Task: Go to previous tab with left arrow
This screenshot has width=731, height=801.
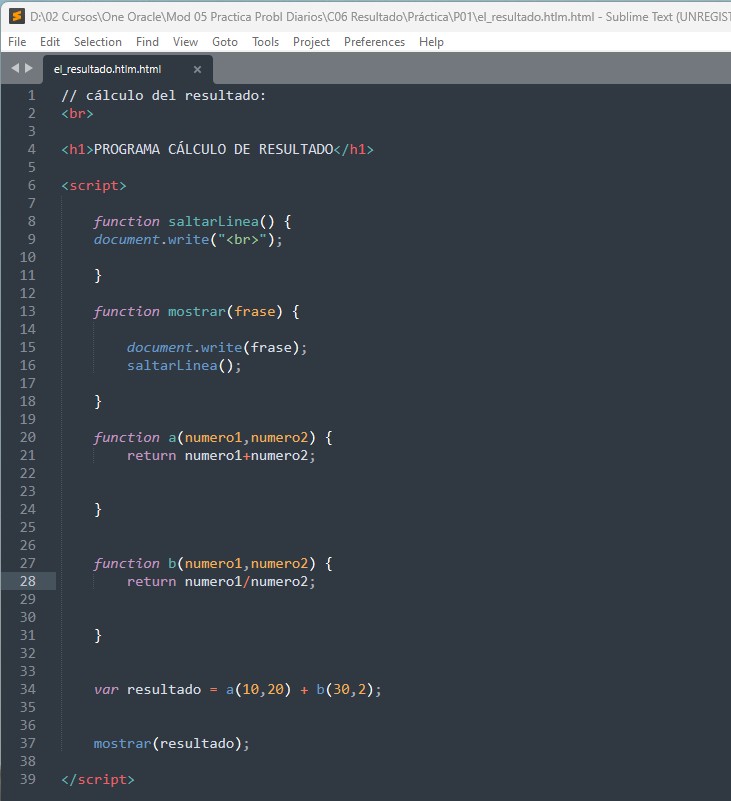Action: click(15, 68)
